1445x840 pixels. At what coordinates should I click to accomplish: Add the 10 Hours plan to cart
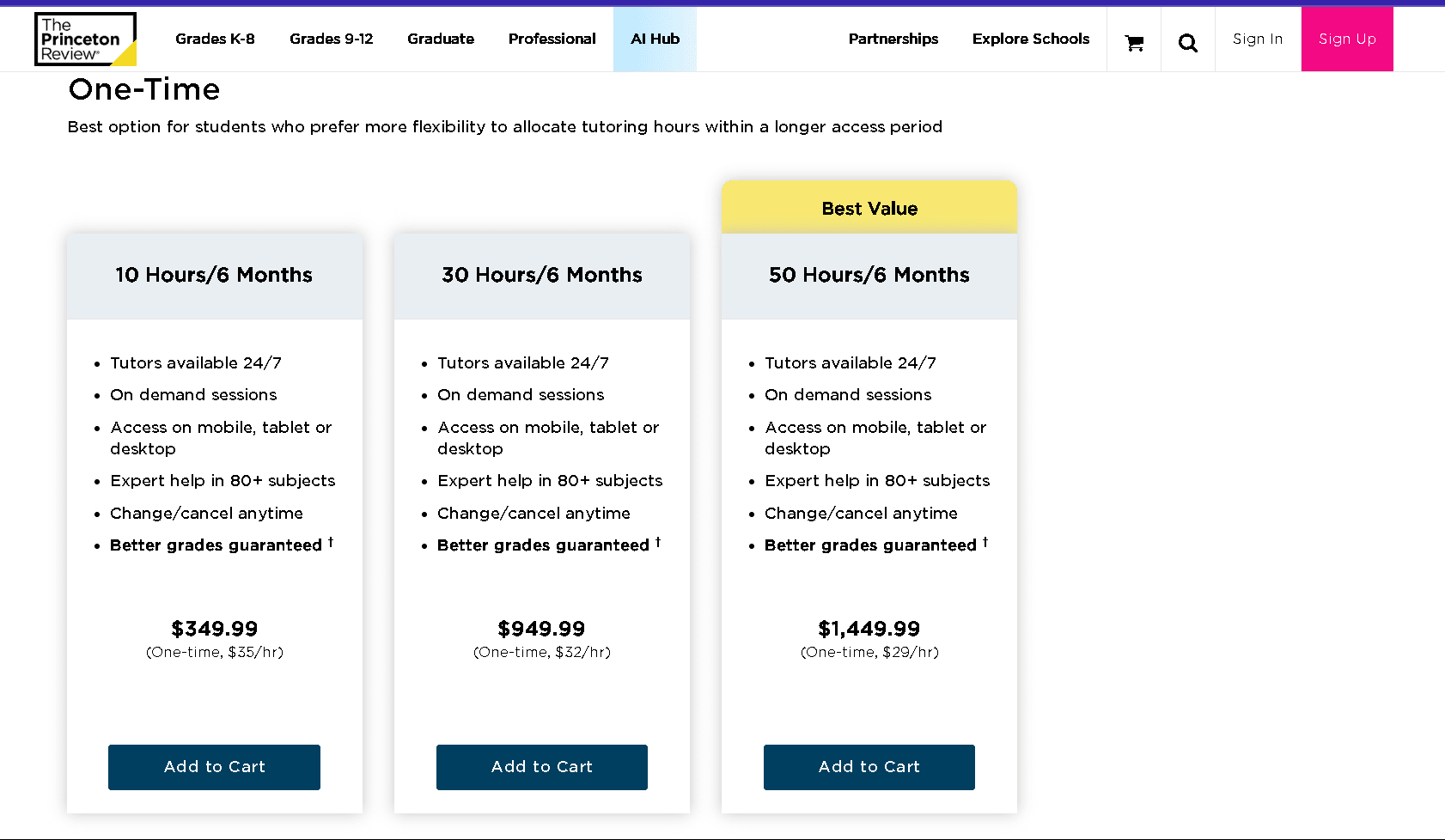[x=214, y=767]
